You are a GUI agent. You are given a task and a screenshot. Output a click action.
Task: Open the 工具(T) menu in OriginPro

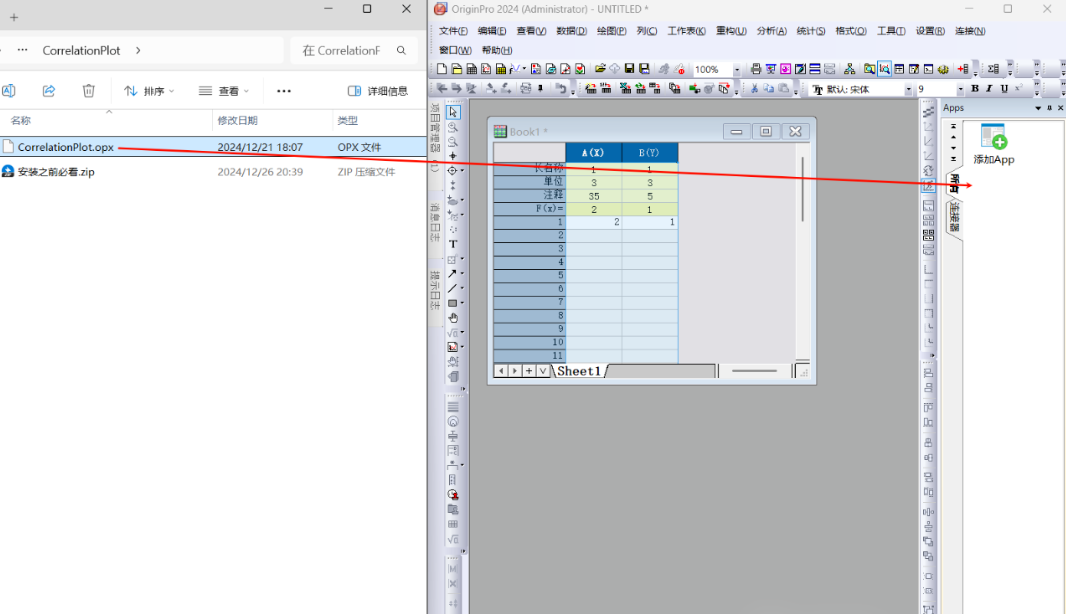(891, 31)
